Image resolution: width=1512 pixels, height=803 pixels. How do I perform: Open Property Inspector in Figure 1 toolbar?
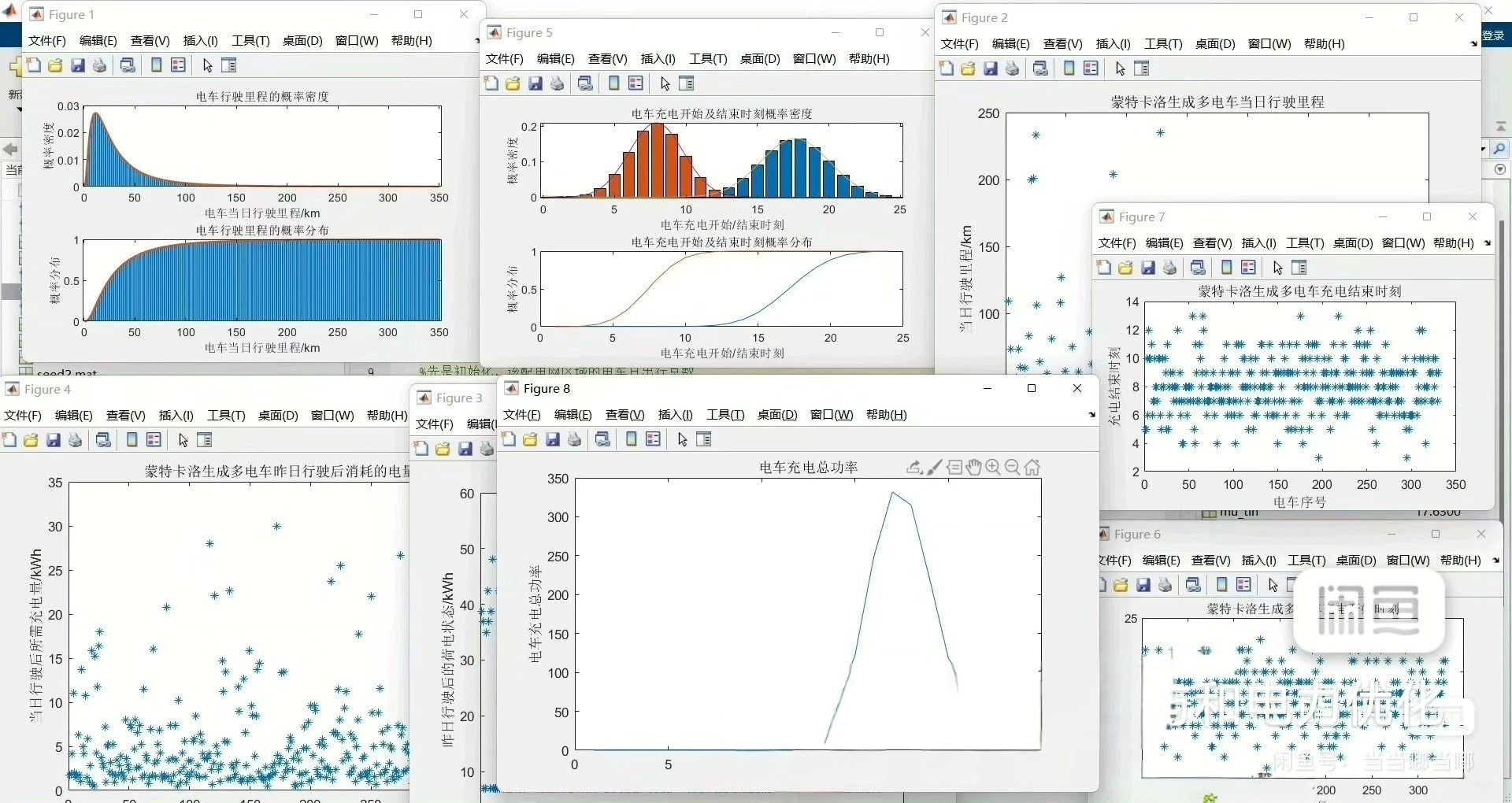click(229, 65)
